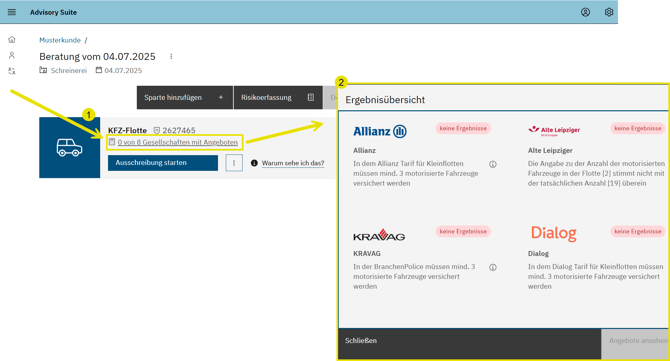Click the shield icon next to 2627465
This screenshot has width=670, height=361.
[156, 130]
